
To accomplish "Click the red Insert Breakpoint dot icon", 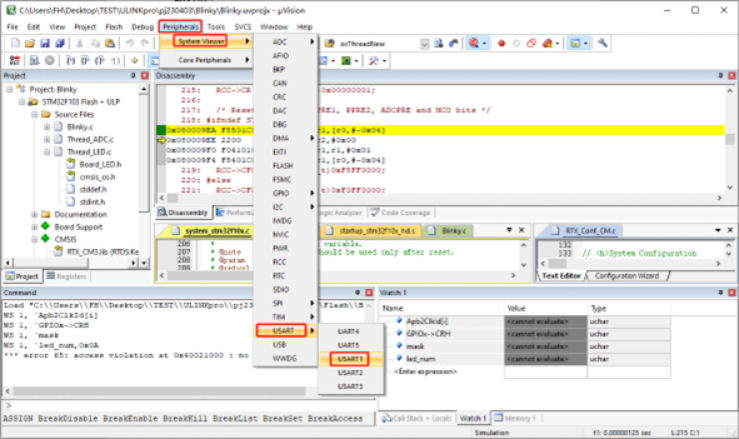I will (x=502, y=44).
